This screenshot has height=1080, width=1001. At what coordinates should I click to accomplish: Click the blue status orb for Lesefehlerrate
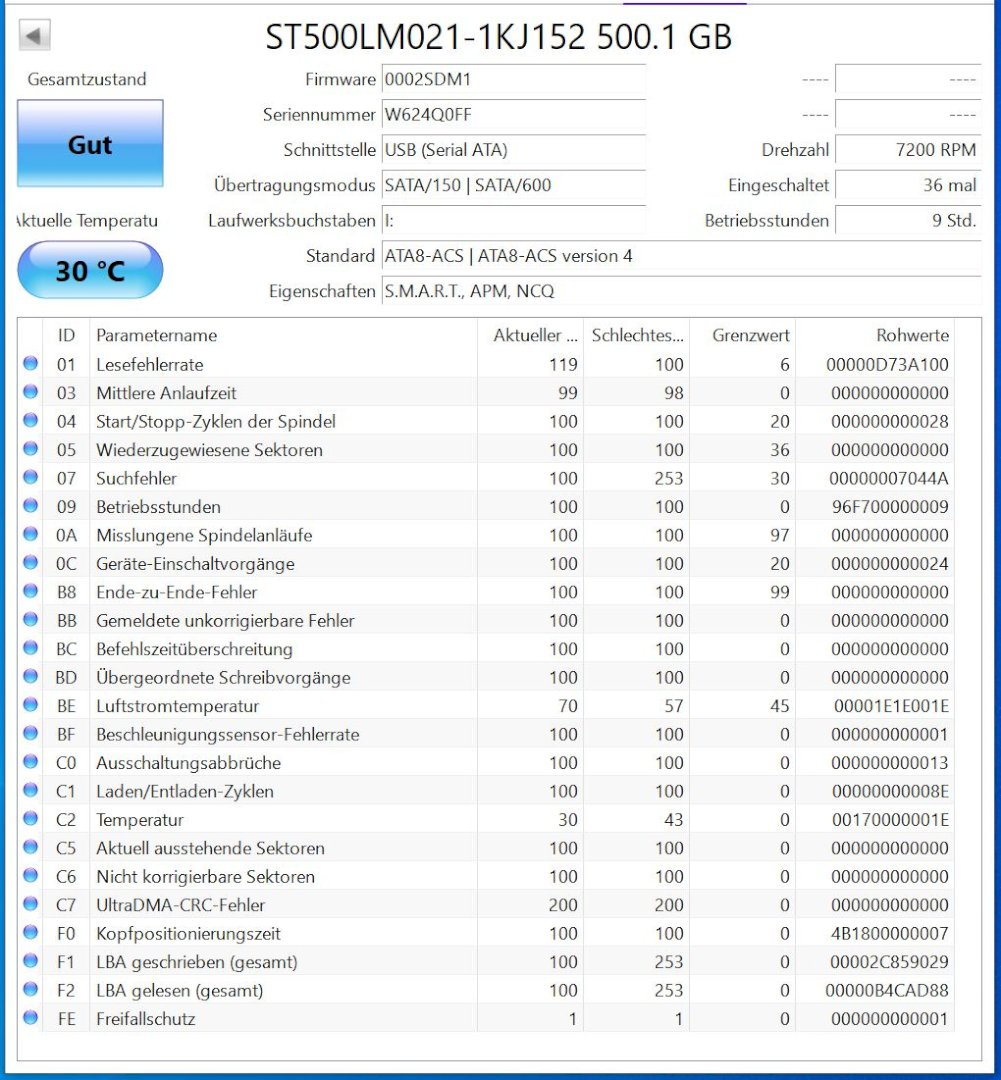click(30, 364)
